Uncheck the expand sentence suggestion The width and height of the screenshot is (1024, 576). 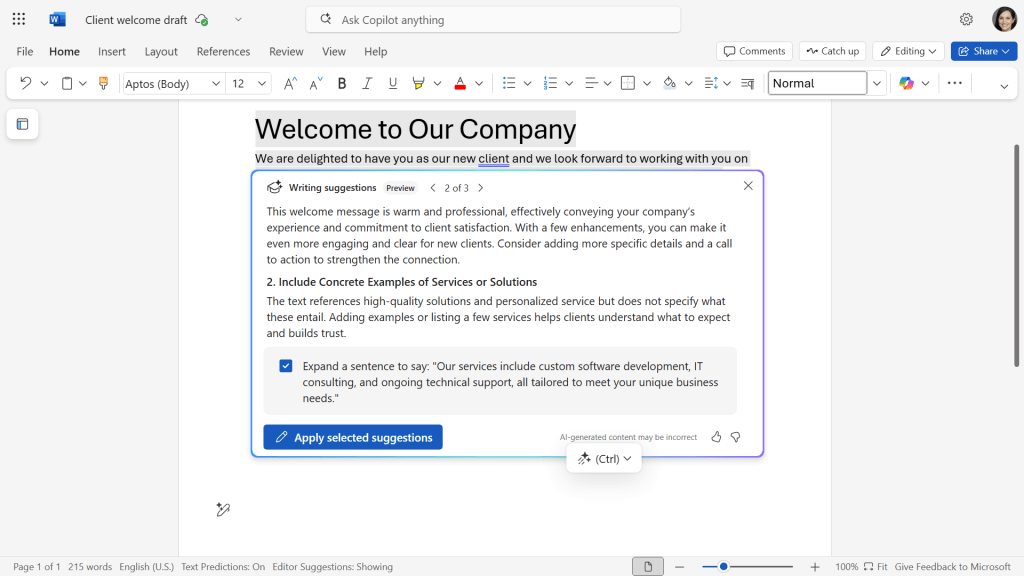tap(286, 365)
